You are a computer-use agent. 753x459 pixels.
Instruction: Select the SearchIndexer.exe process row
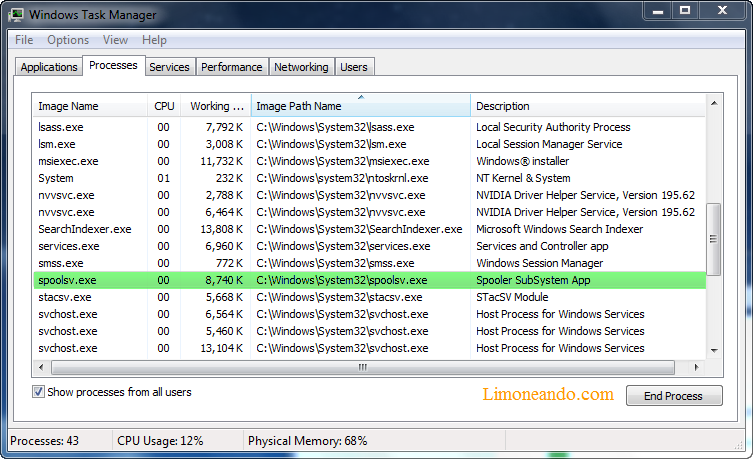(369, 229)
